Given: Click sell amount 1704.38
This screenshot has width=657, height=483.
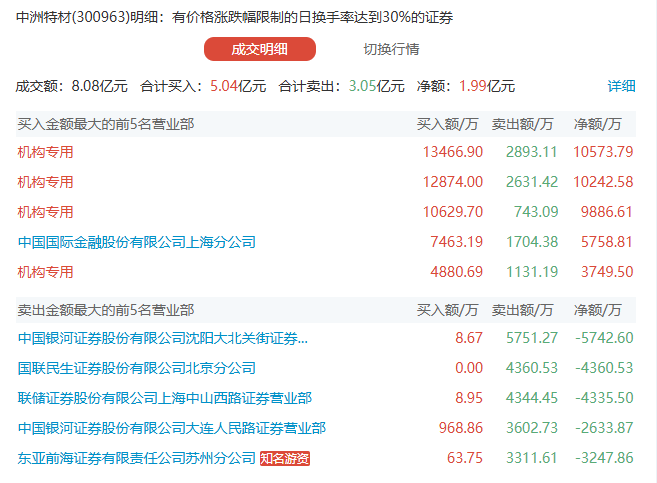Looking at the screenshot, I should point(532,242).
